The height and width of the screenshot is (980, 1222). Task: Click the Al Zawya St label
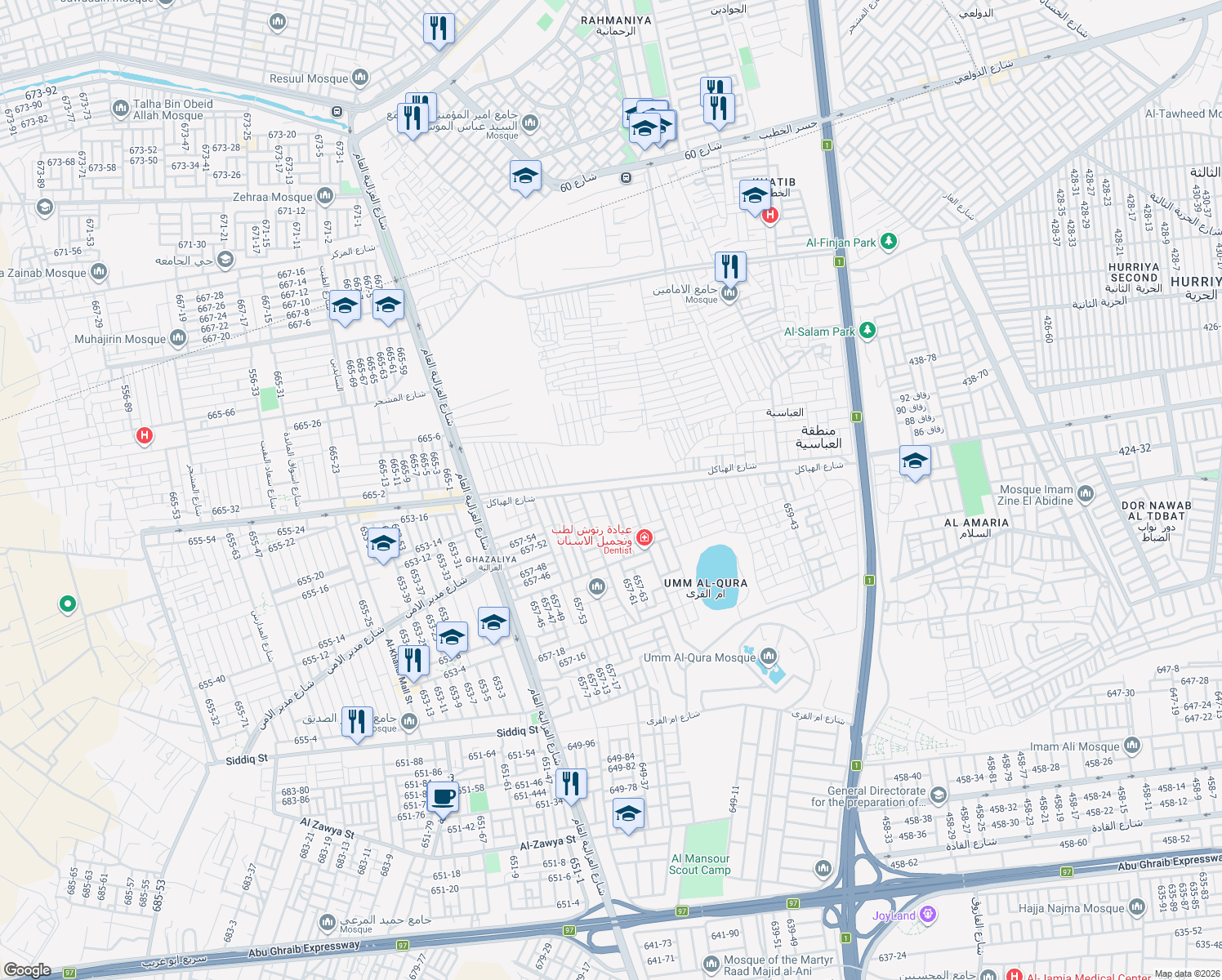click(x=327, y=828)
